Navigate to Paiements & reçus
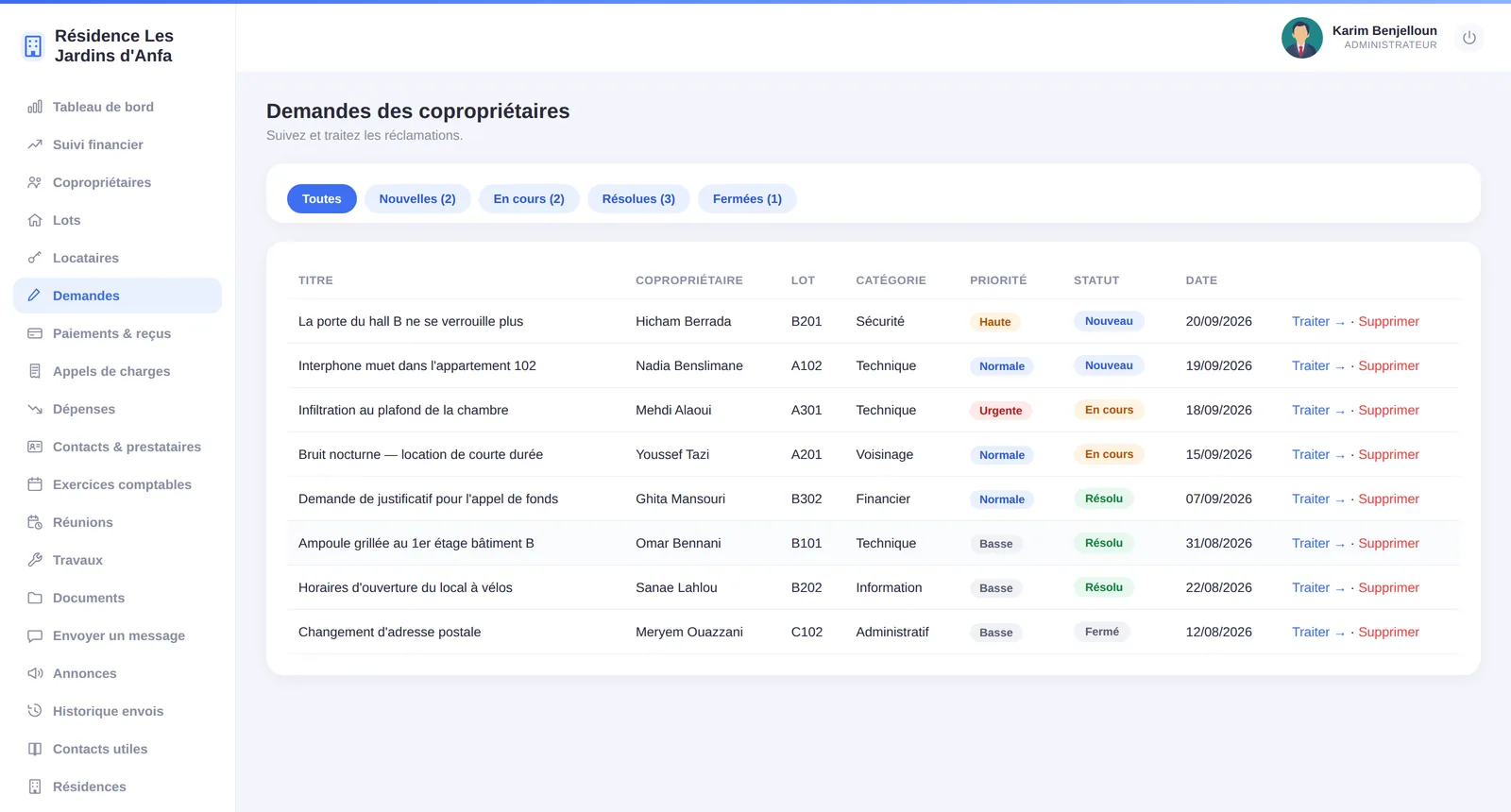Viewport: 1511px width, 812px height. coord(117,333)
